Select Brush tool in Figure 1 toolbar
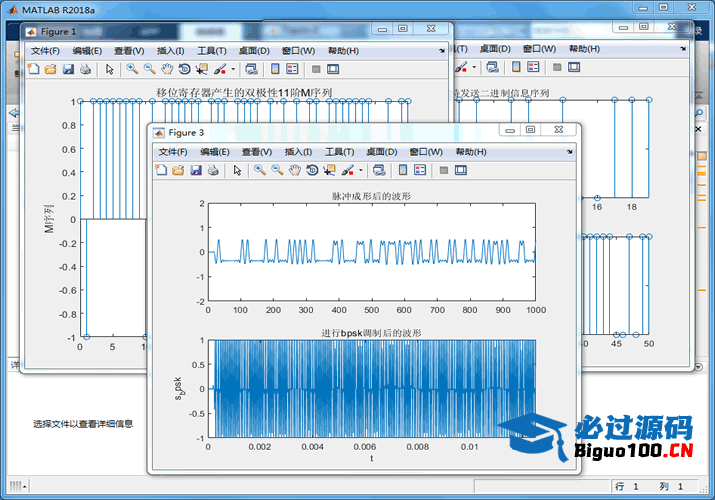Viewport: 715px width, 500px height. click(x=220, y=69)
